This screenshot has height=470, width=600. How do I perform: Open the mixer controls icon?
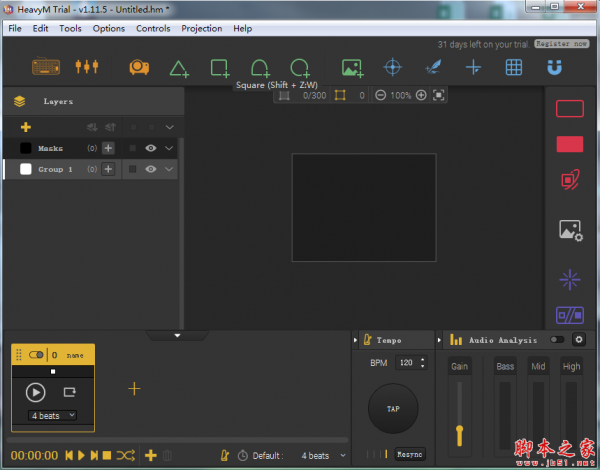click(87, 66)
